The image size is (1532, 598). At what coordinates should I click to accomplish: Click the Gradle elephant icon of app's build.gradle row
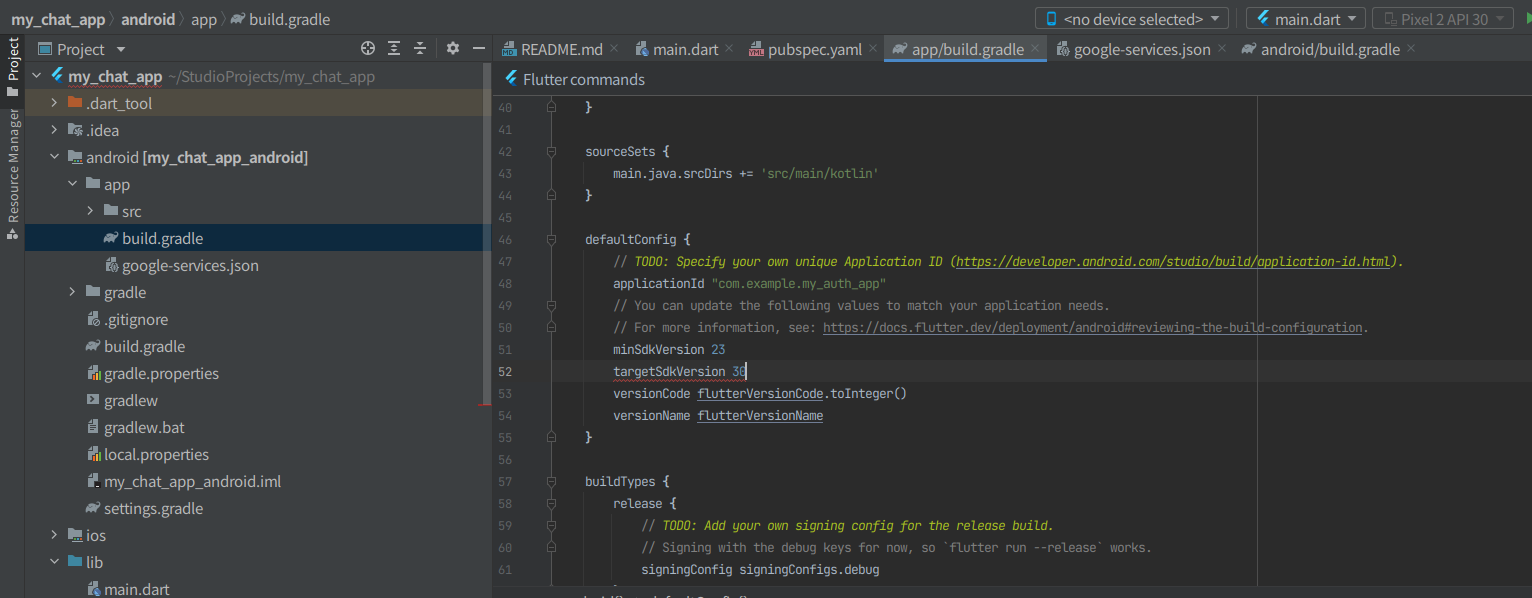click(x=111, y=239)
